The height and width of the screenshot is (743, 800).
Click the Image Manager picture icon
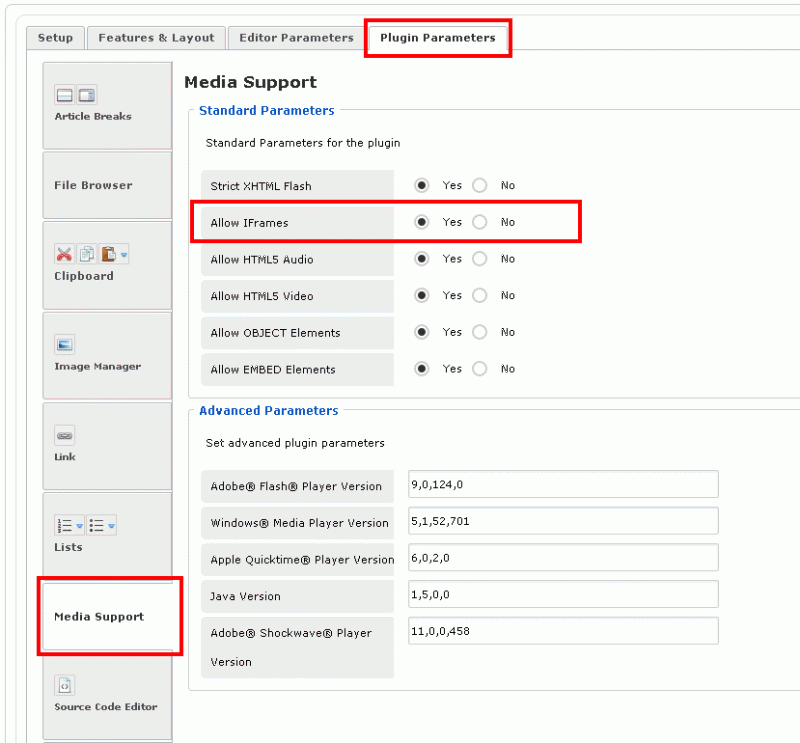click(x=65, y=345)
